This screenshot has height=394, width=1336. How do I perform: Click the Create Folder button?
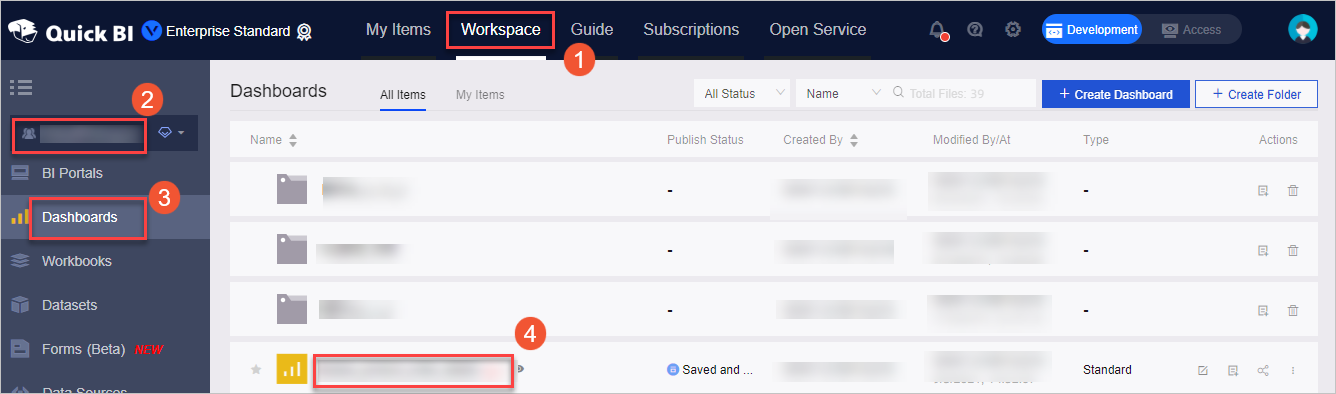(1256, 94)
